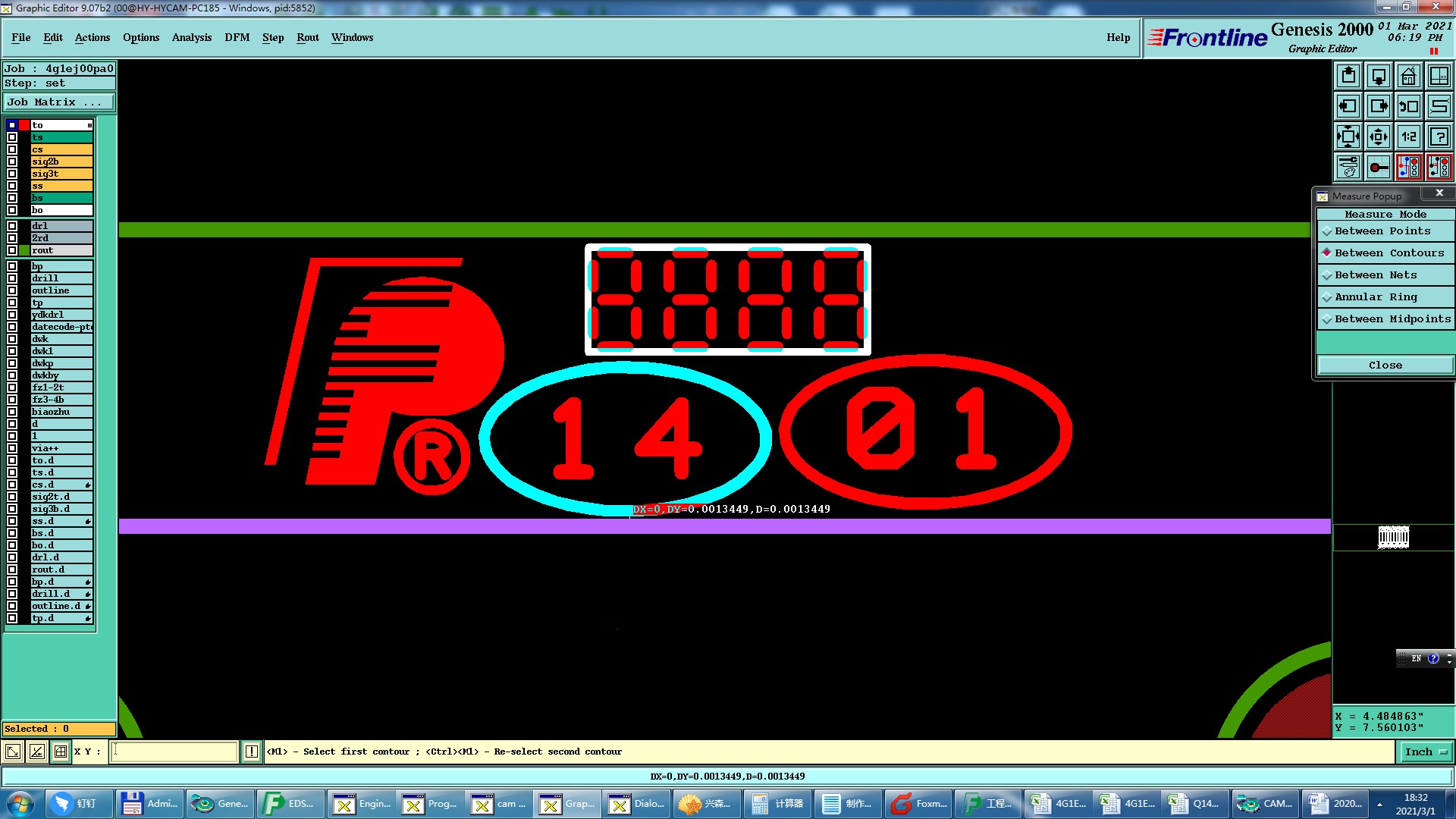The height and width of the screenshot is (819, 1456).
Task: Toggle display checkbox for layer cs
Action: click(12, 149)
